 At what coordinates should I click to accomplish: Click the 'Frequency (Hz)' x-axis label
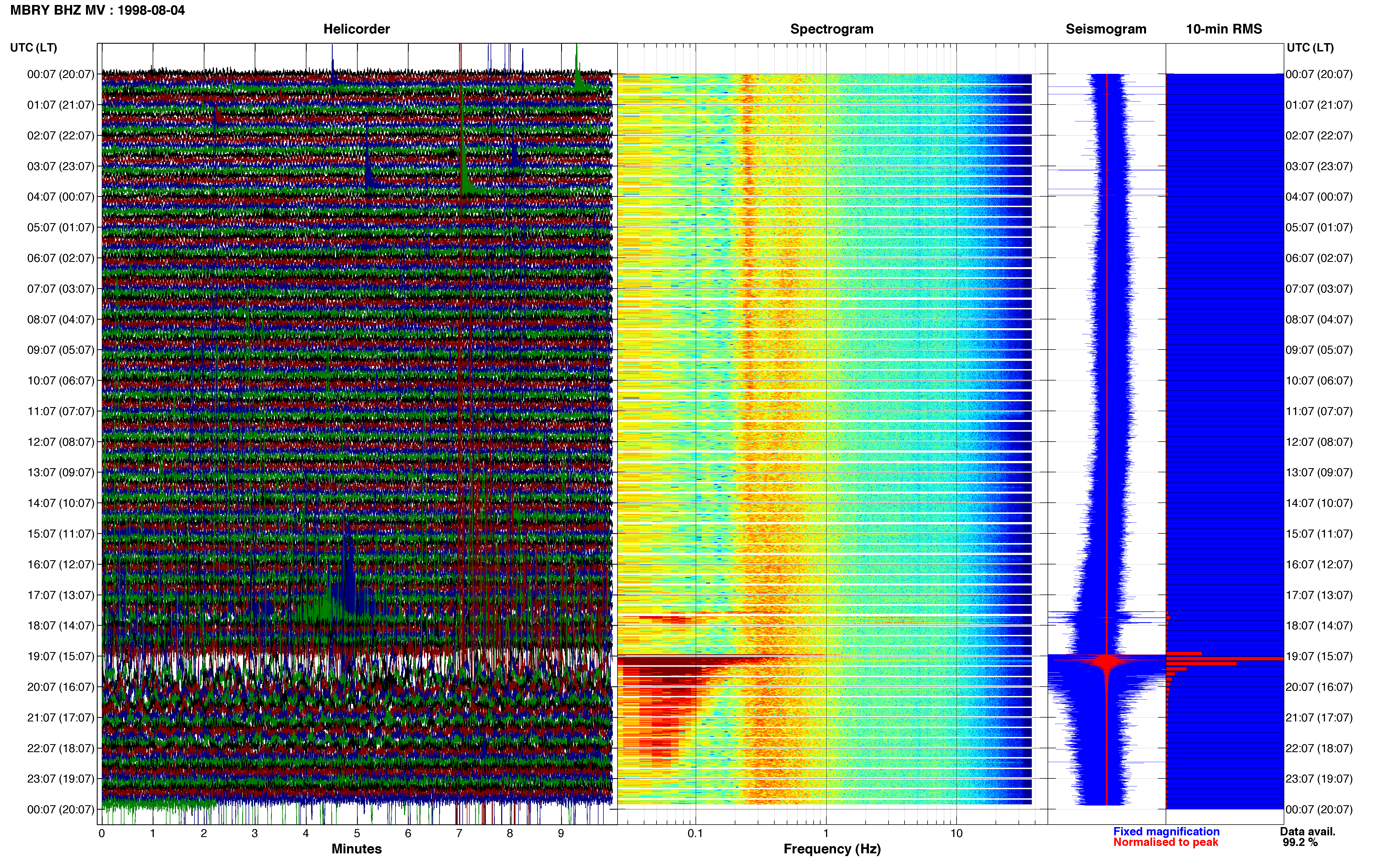(x=832, y=848)
